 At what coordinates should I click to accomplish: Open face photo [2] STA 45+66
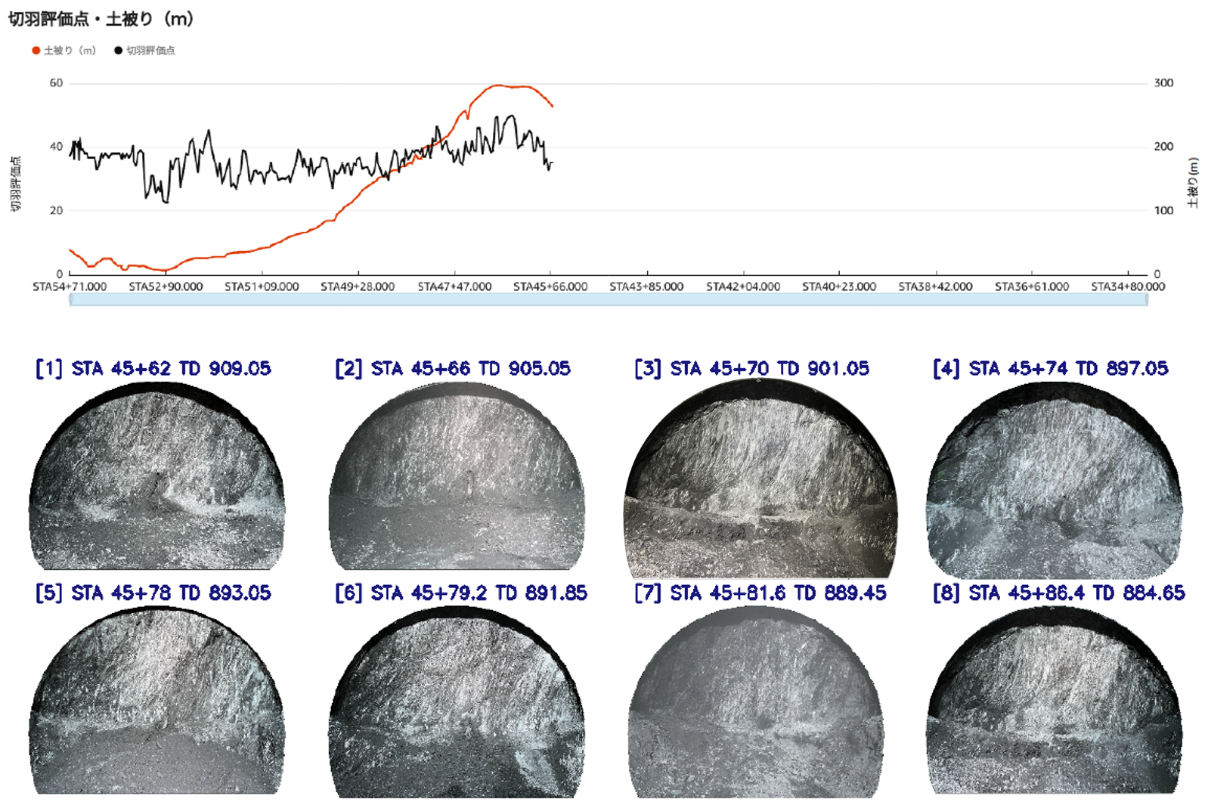click(x=456, y=470)
